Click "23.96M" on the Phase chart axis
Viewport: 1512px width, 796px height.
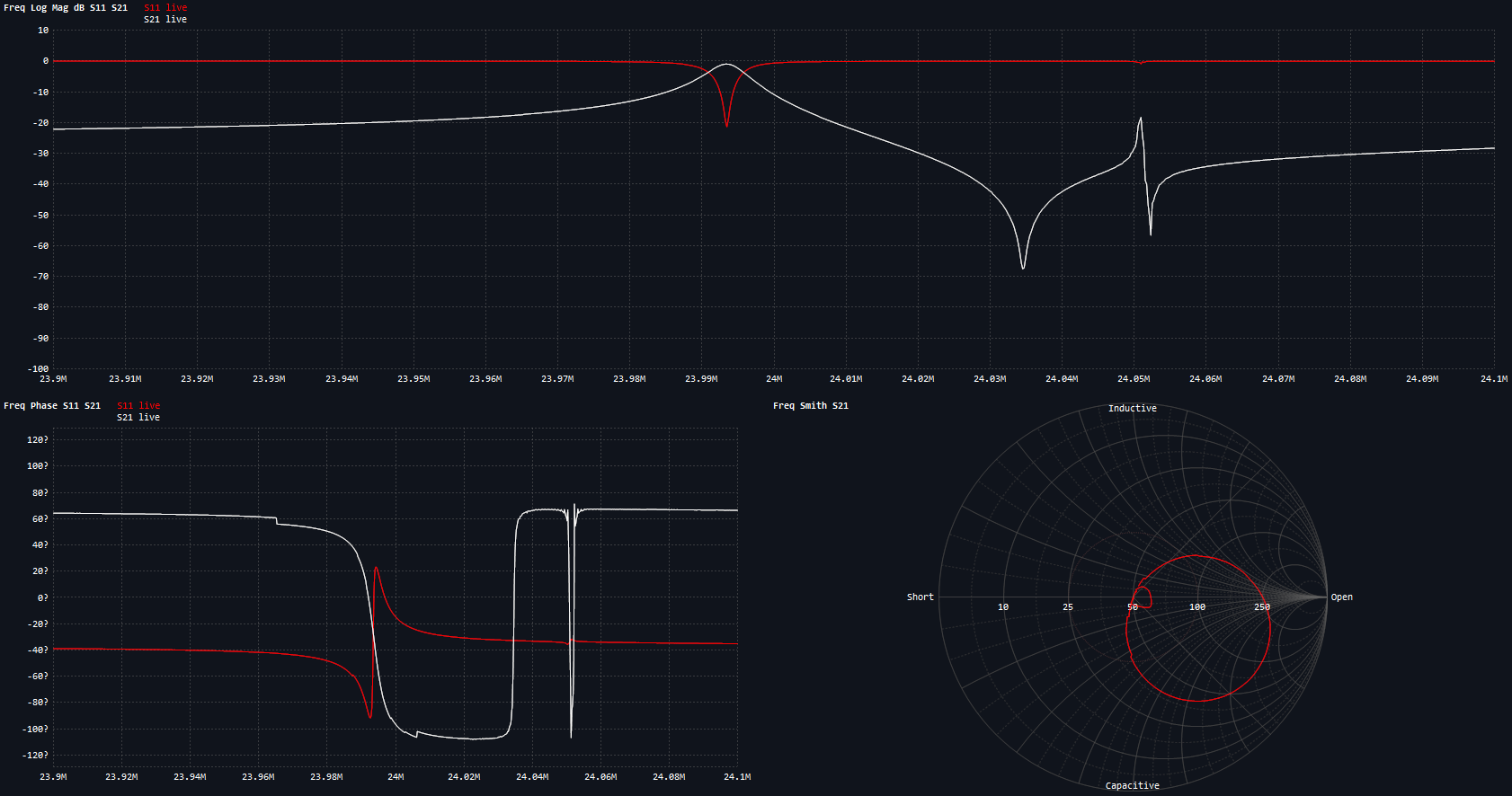coord(258,776)
